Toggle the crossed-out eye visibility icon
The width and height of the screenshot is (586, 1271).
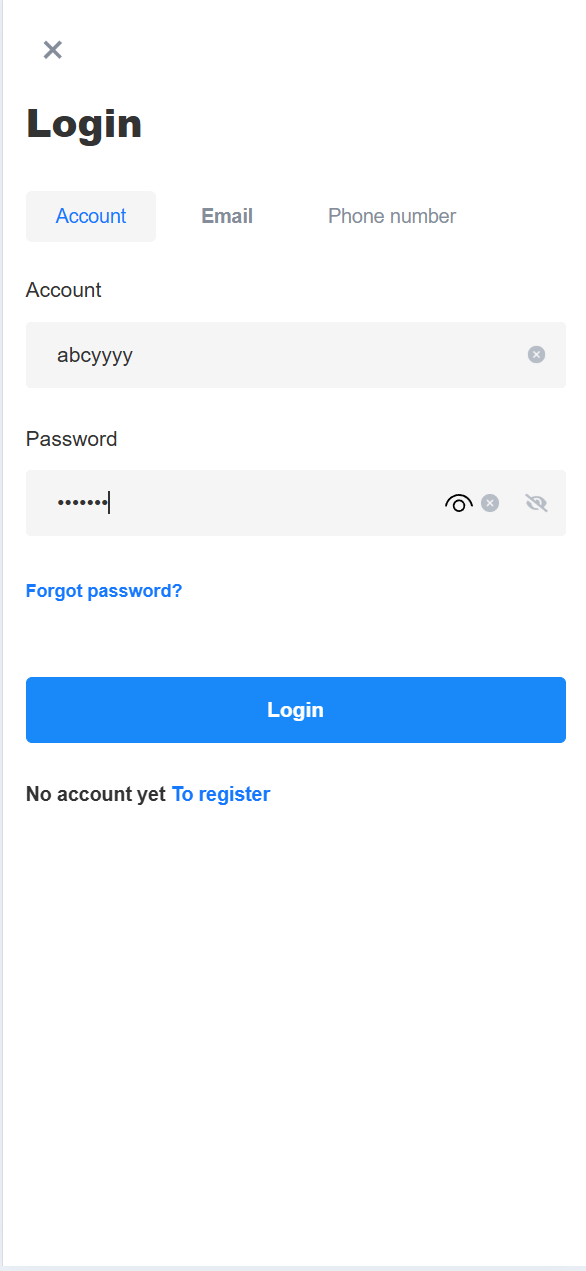click(x=537, y=503)
